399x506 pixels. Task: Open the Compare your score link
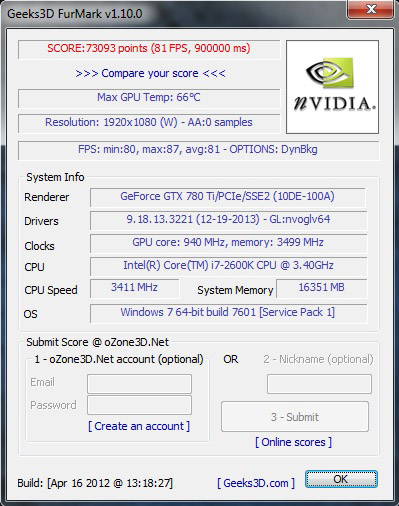tap(150, 73)
